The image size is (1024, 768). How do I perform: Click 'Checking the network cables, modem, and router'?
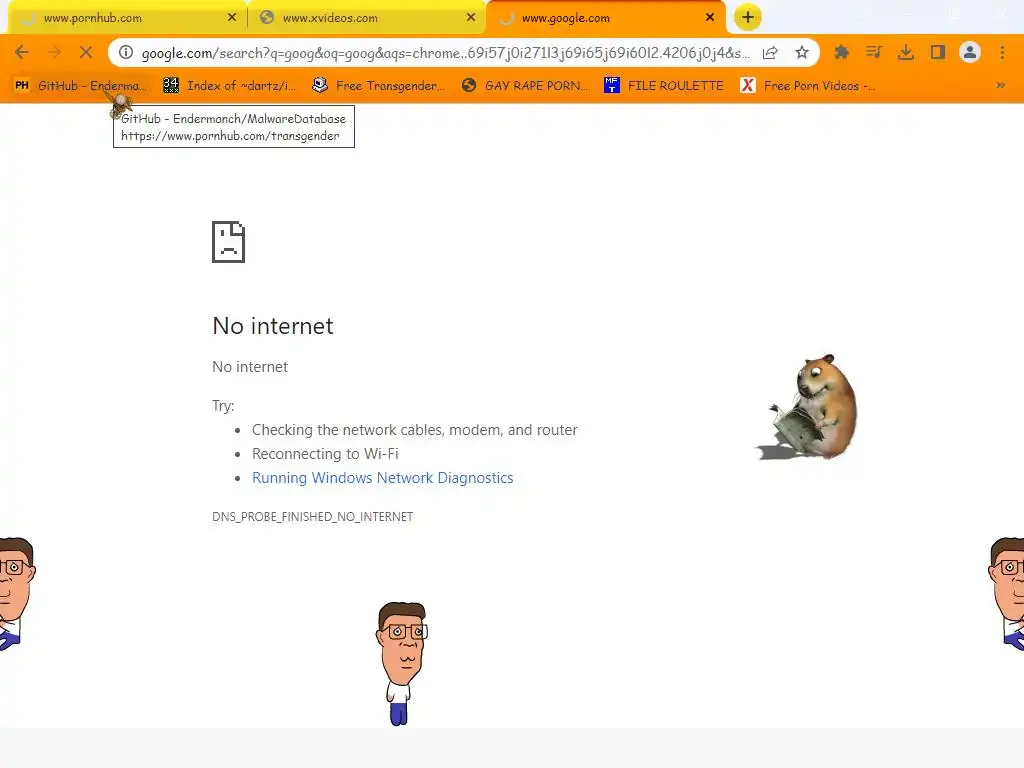tap(415, 430)
